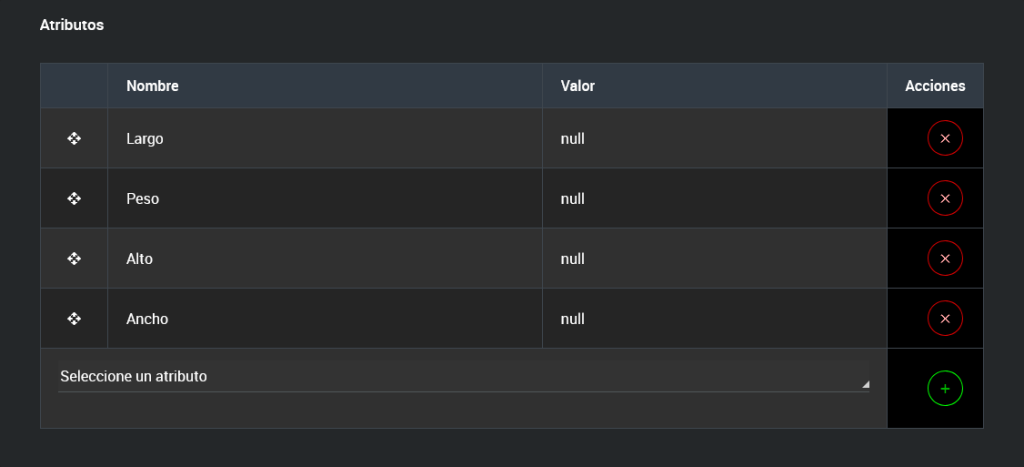Click the Alto row's null value
Viewport: 1024px width, 467px height.
[573, 259]
